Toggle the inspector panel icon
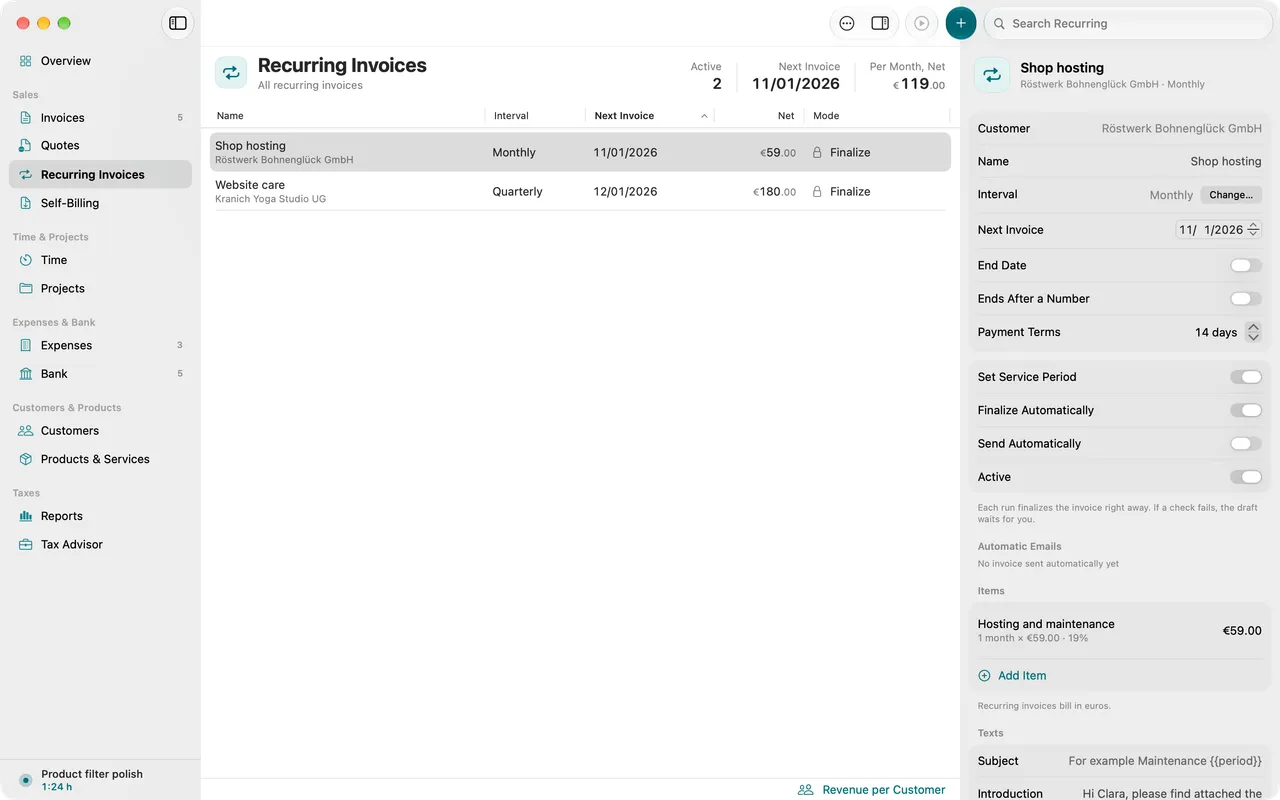 (880, 23)
